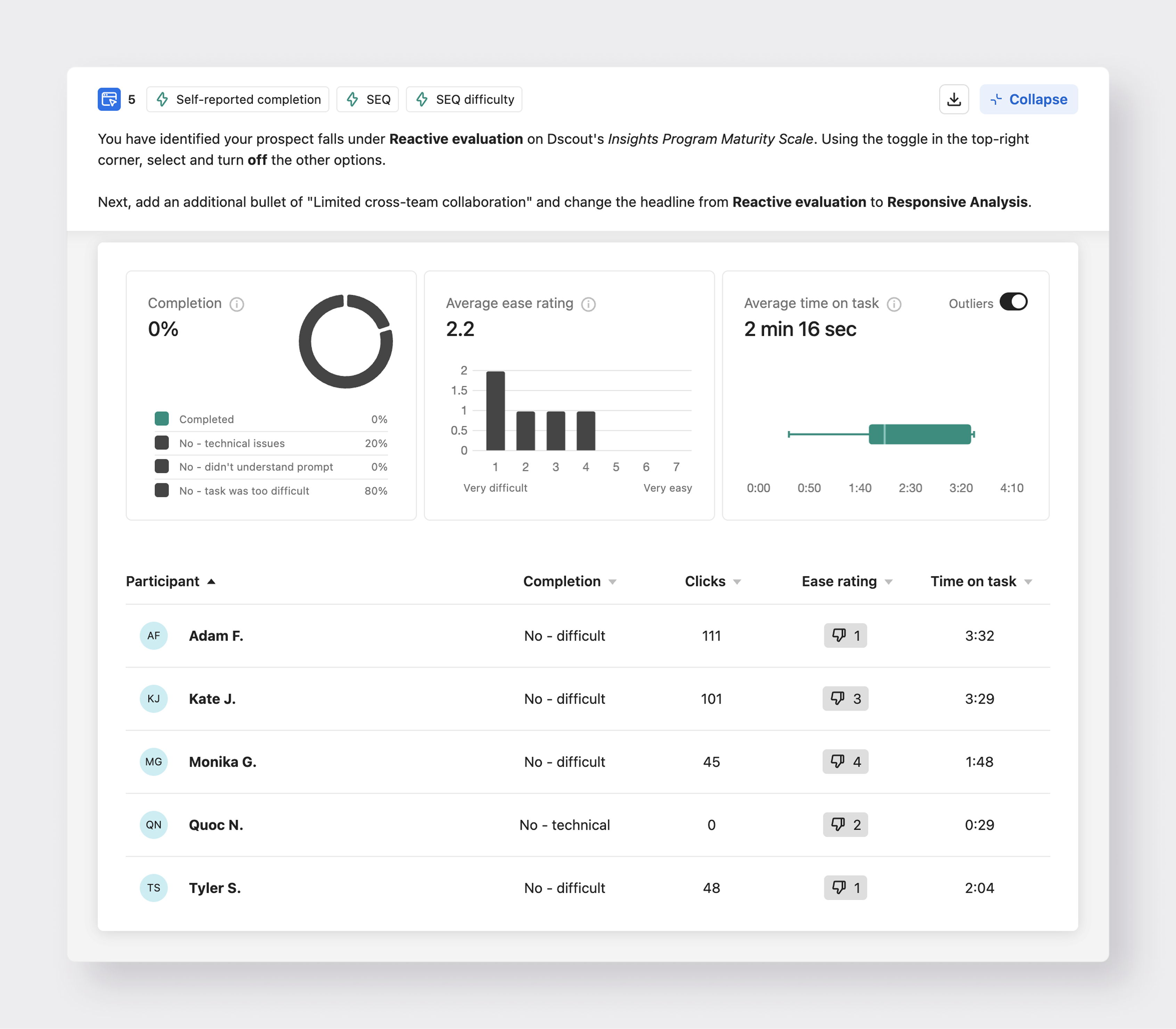Click the Collapse button
The width and height of the screenshot is (1176, 1029).
tap(1028, 99)
